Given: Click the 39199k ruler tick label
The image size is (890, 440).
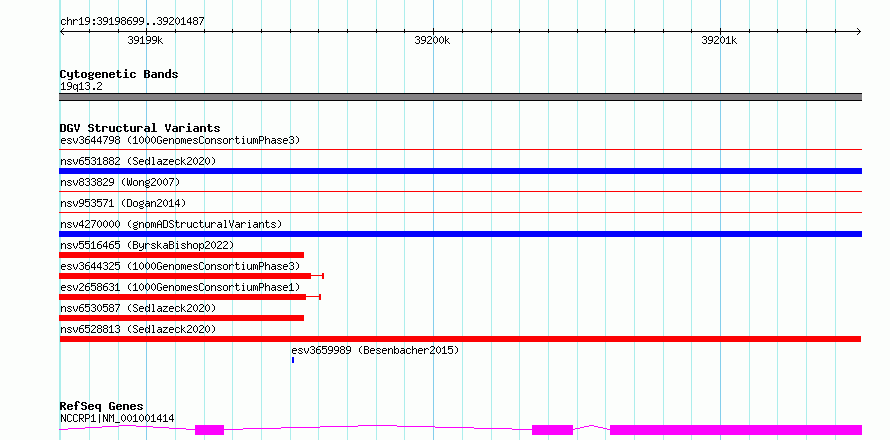Looking at the screenshot, I should (x=145, y=40).
